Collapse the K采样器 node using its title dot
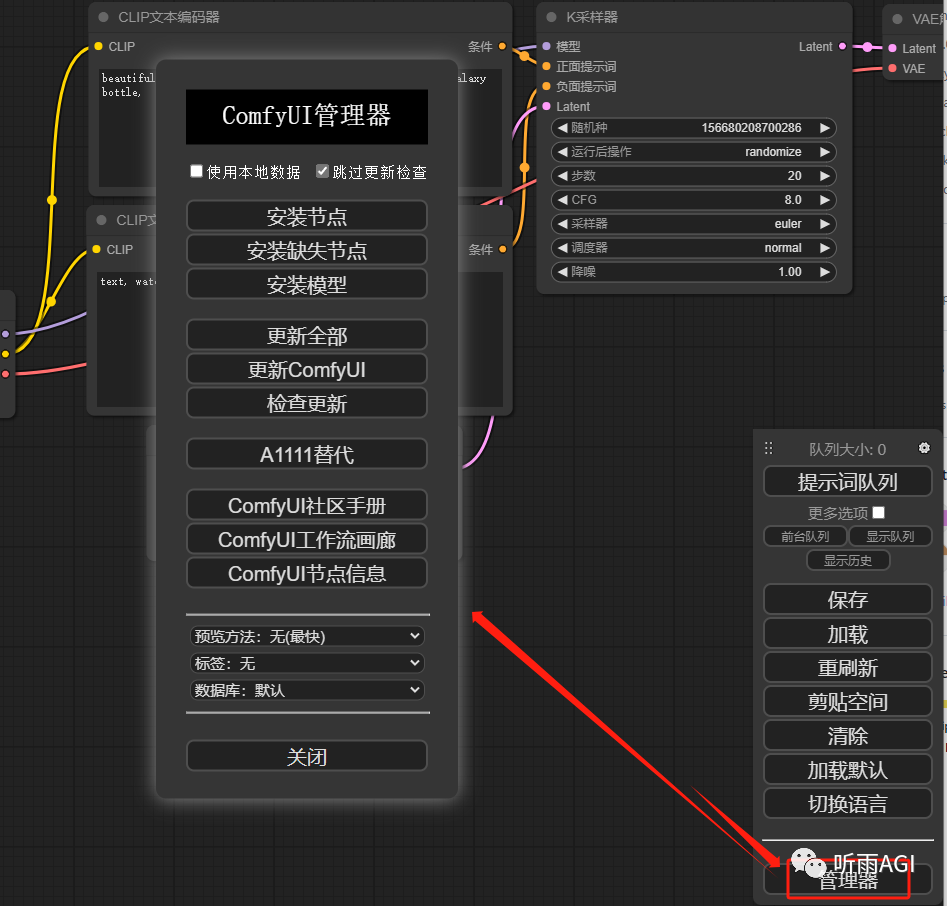The image size is (947, 906). (551, 17)
